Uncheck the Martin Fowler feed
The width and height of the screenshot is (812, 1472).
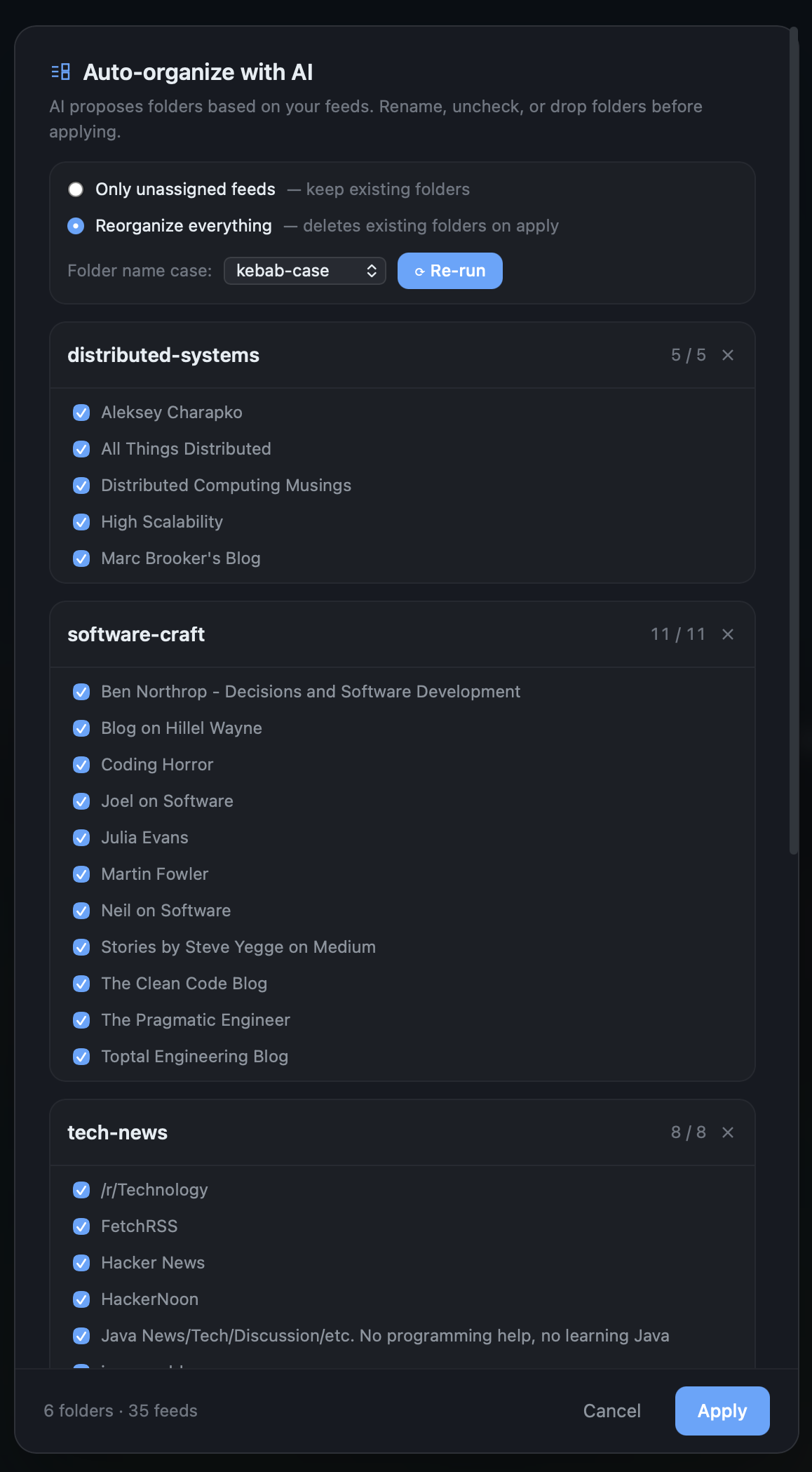[x=81, y=874]
